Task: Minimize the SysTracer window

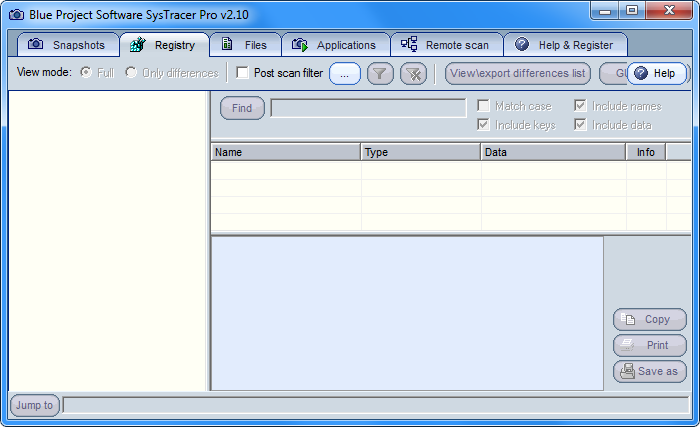Action: click(604, 11)
